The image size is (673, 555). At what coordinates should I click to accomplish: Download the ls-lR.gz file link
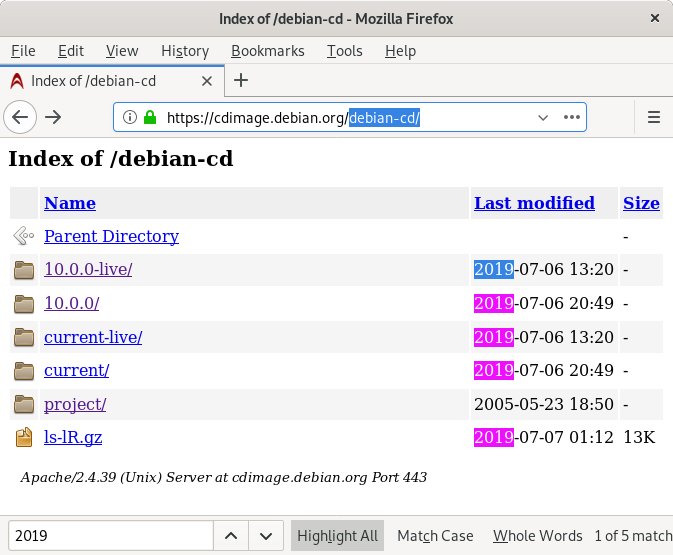(73, 437)
